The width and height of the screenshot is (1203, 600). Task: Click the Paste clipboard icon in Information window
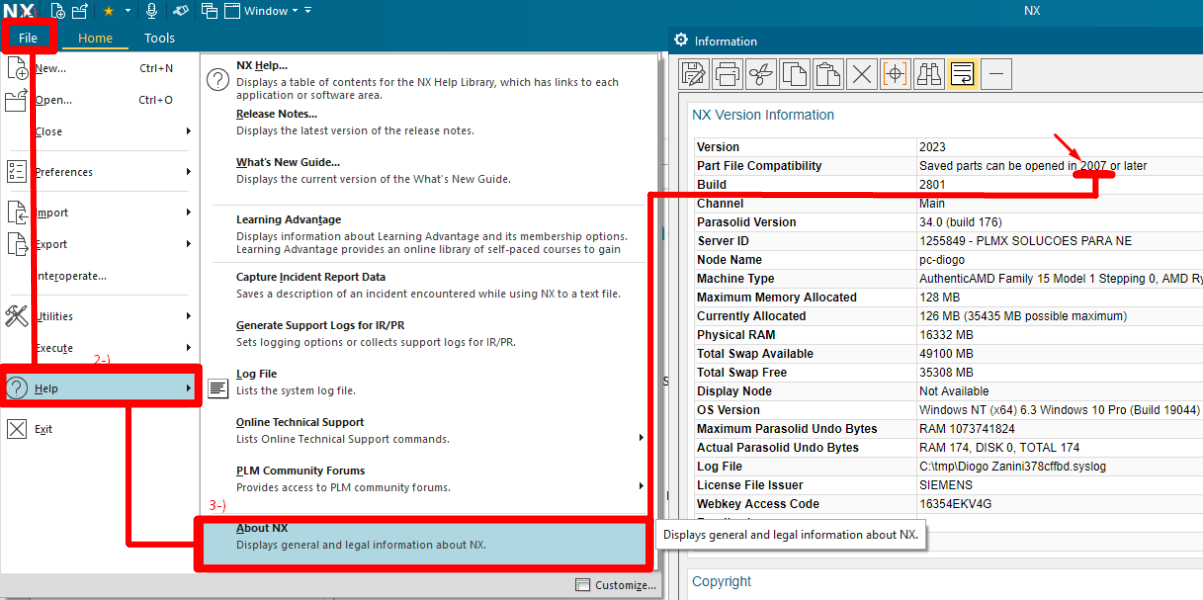pyautogui.click(x=828, y=73)
